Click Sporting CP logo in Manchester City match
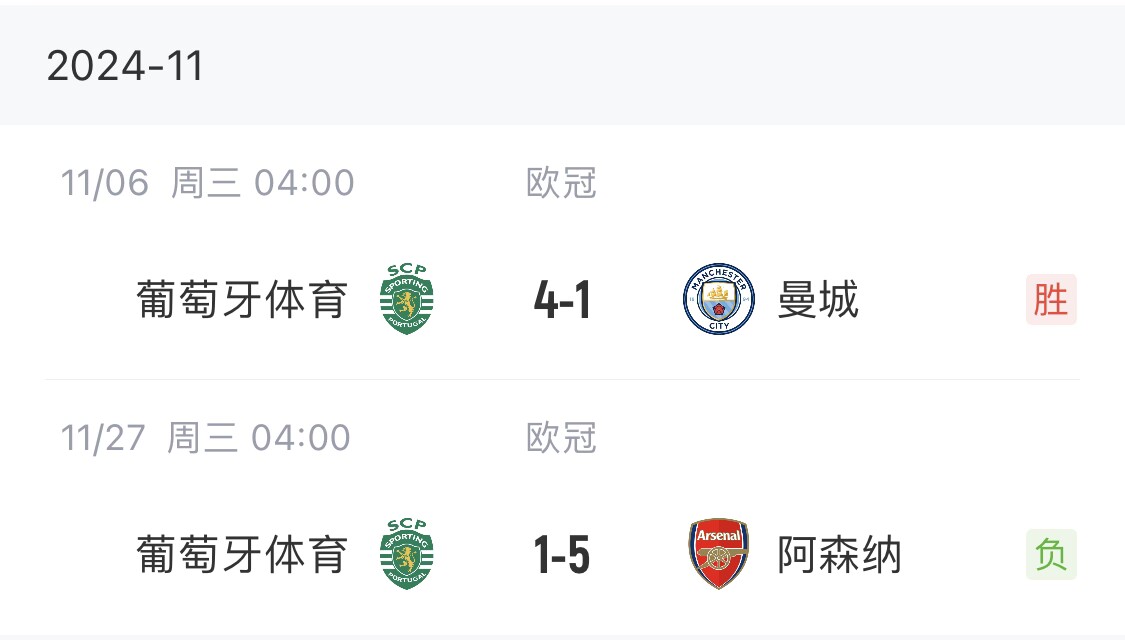Screen dimensions: 1125x640 pos(407,299)
